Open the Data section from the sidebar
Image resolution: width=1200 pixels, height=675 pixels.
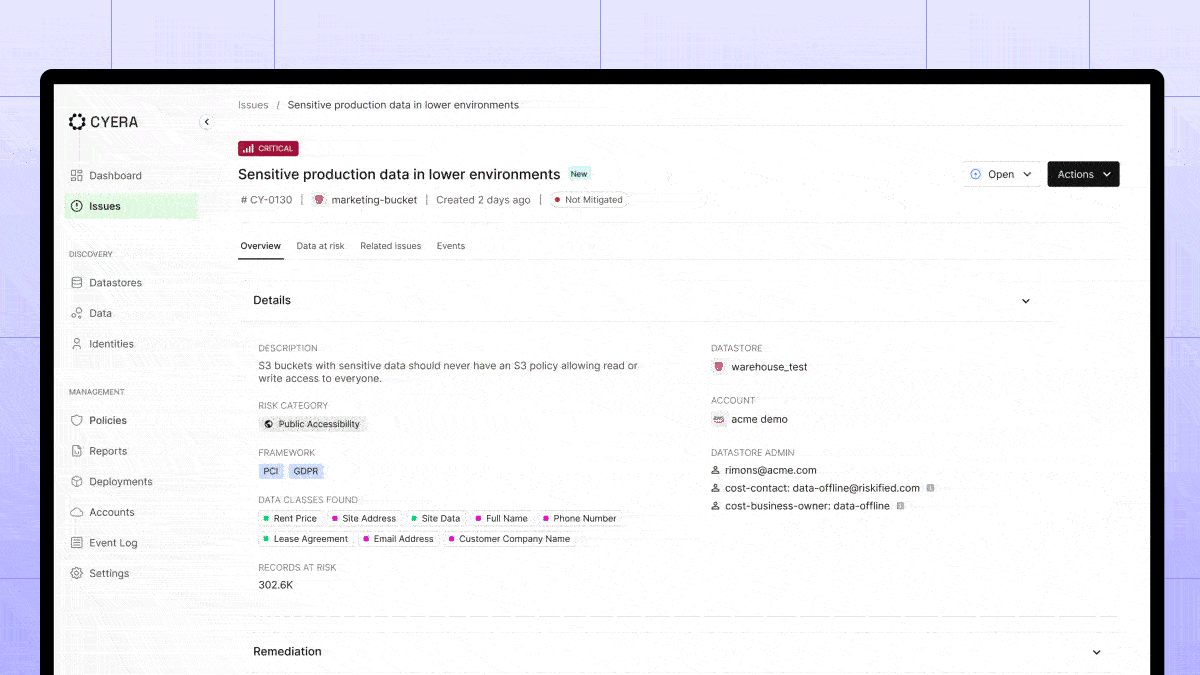(78, 313)
